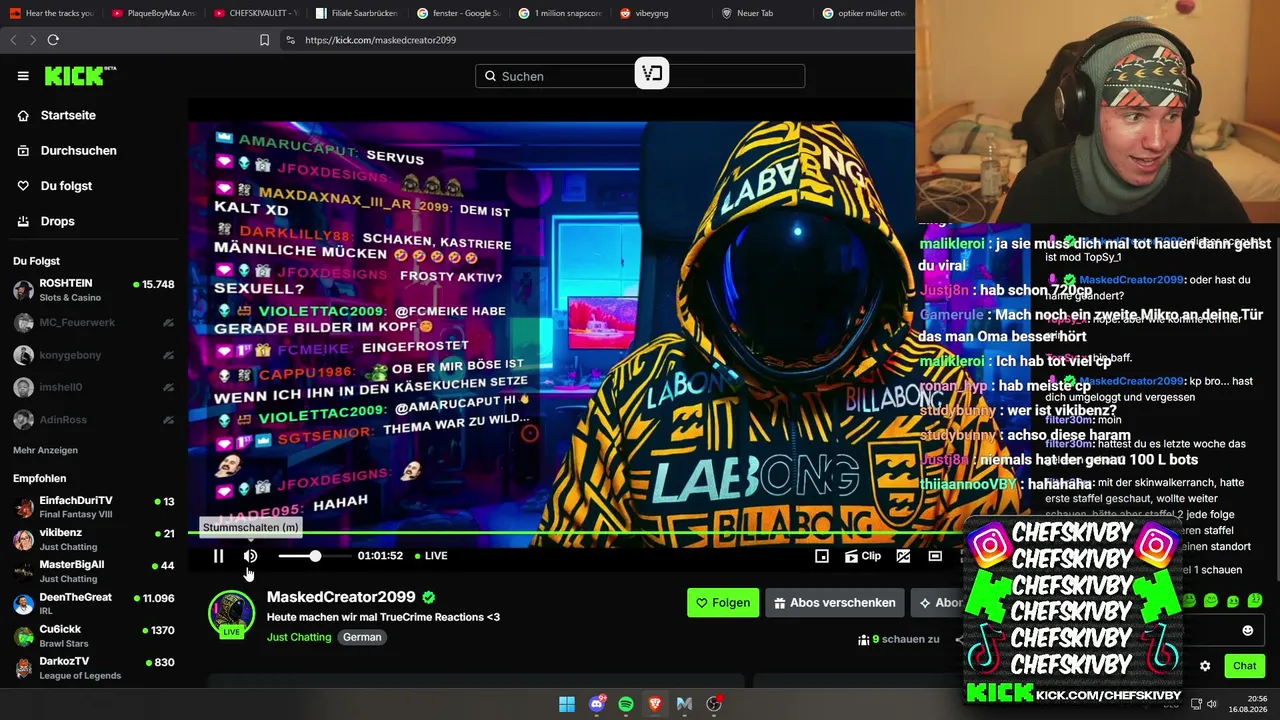Open AdinRoss in followed list
This screenshot has height=720, width=1280.
click(x=94, y=420)
